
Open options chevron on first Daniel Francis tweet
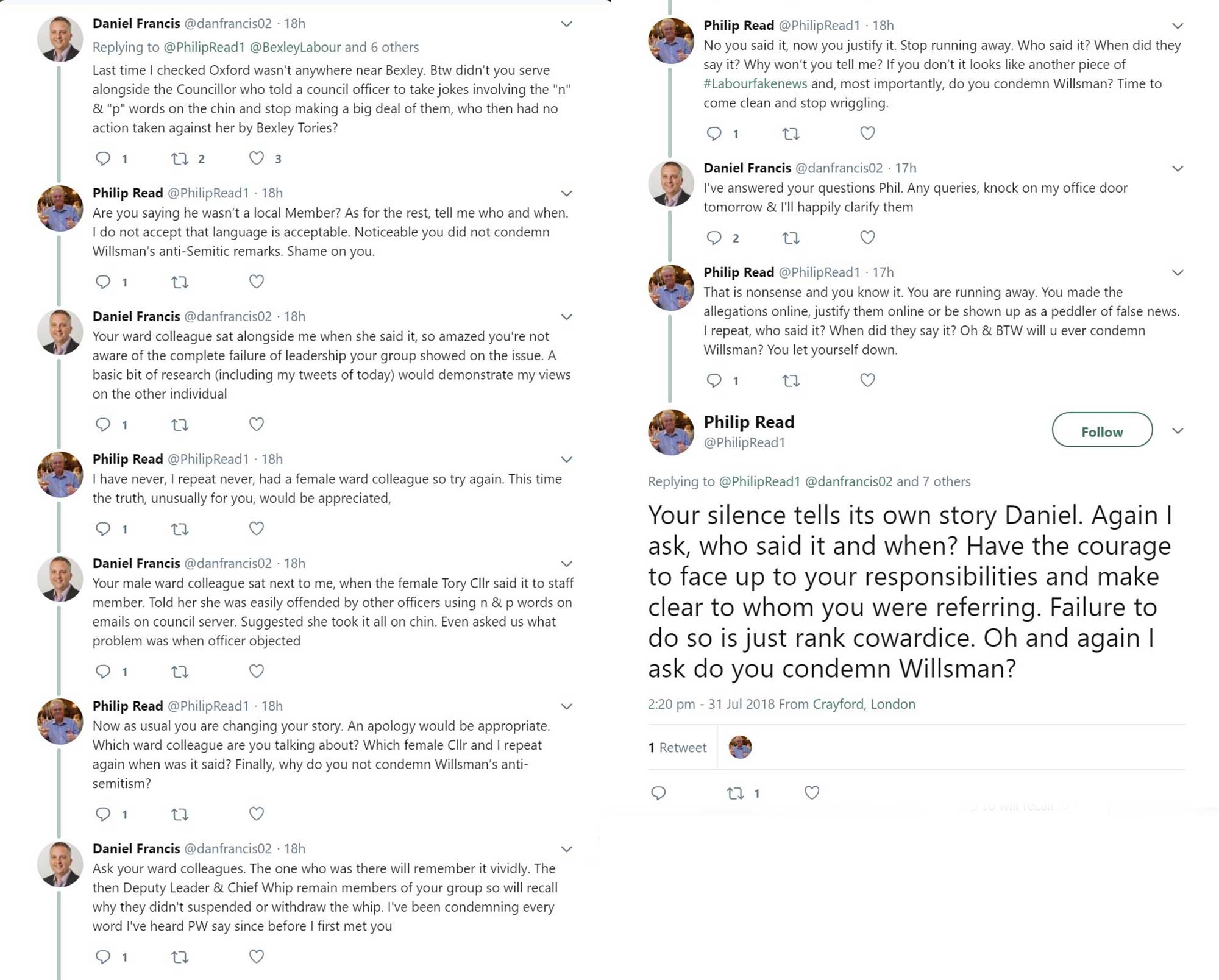(x=567, y=24)
